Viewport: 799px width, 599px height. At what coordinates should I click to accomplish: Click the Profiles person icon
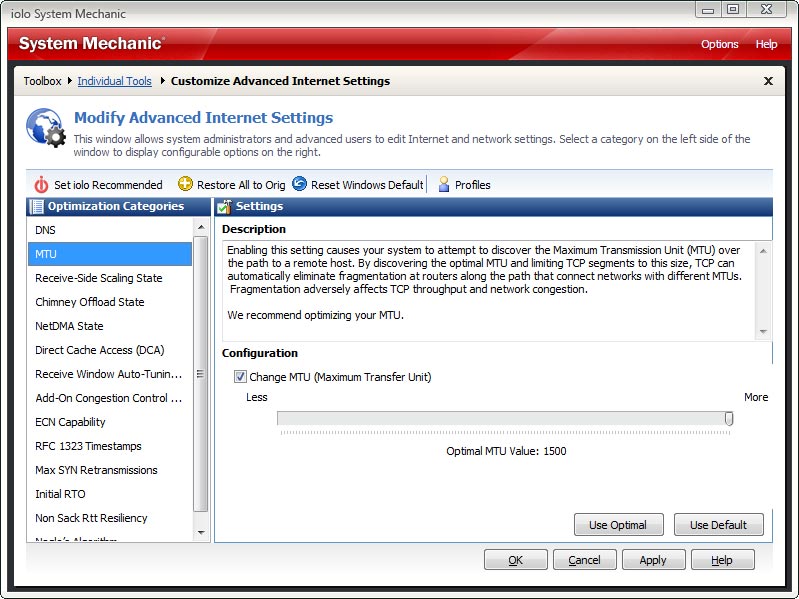pyautogui.click(x=444, y=184)
